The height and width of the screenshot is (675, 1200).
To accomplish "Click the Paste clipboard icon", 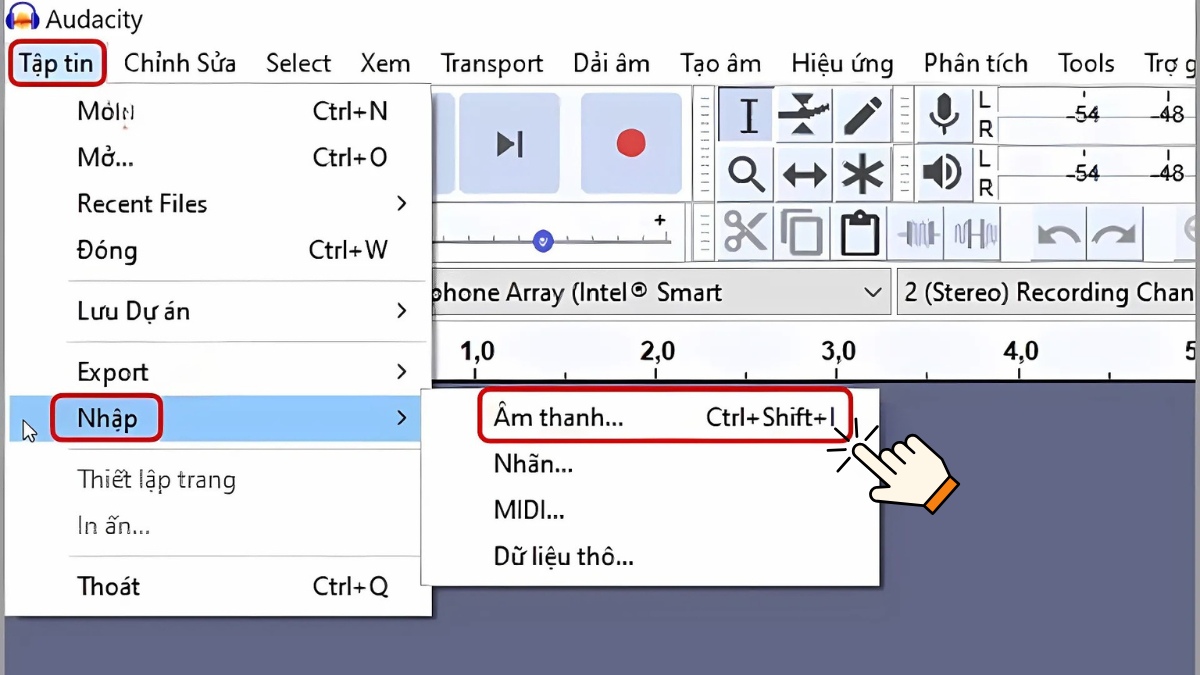I will [x=859, y=233].
